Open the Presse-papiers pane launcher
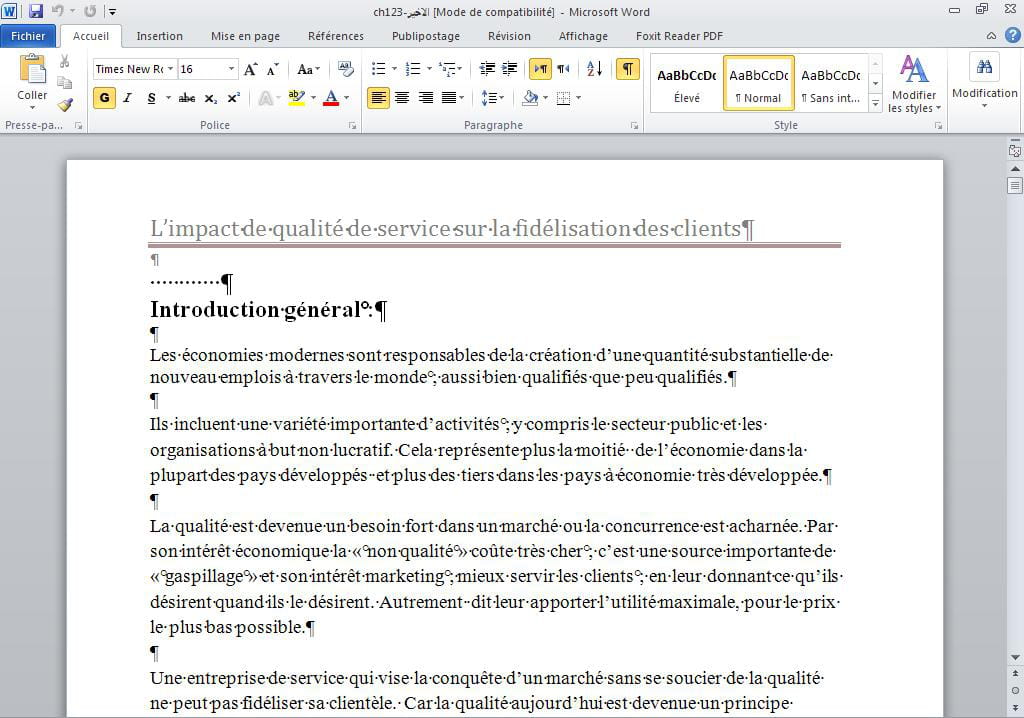Screen dimensions: 1024x718 pos(78,125)
